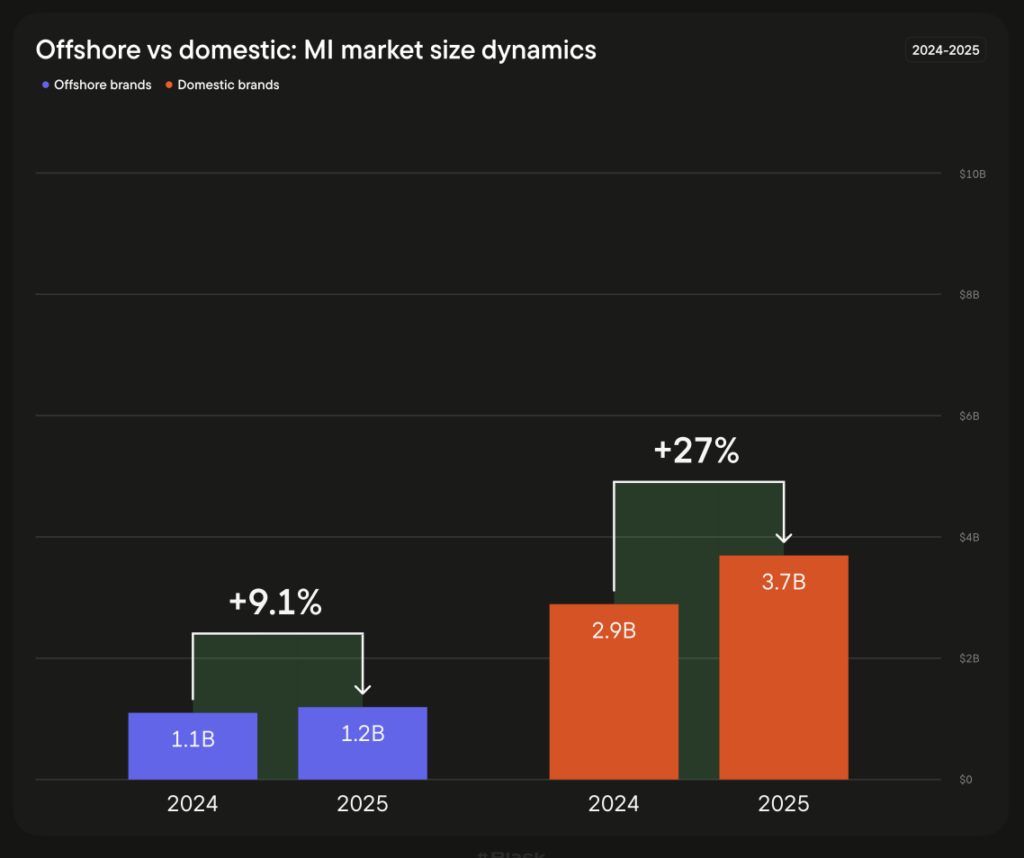The width and height of the screenshot is (1024, 858).
Task: Select the 2025 label under domestic bars
Action: pos(783,803)
